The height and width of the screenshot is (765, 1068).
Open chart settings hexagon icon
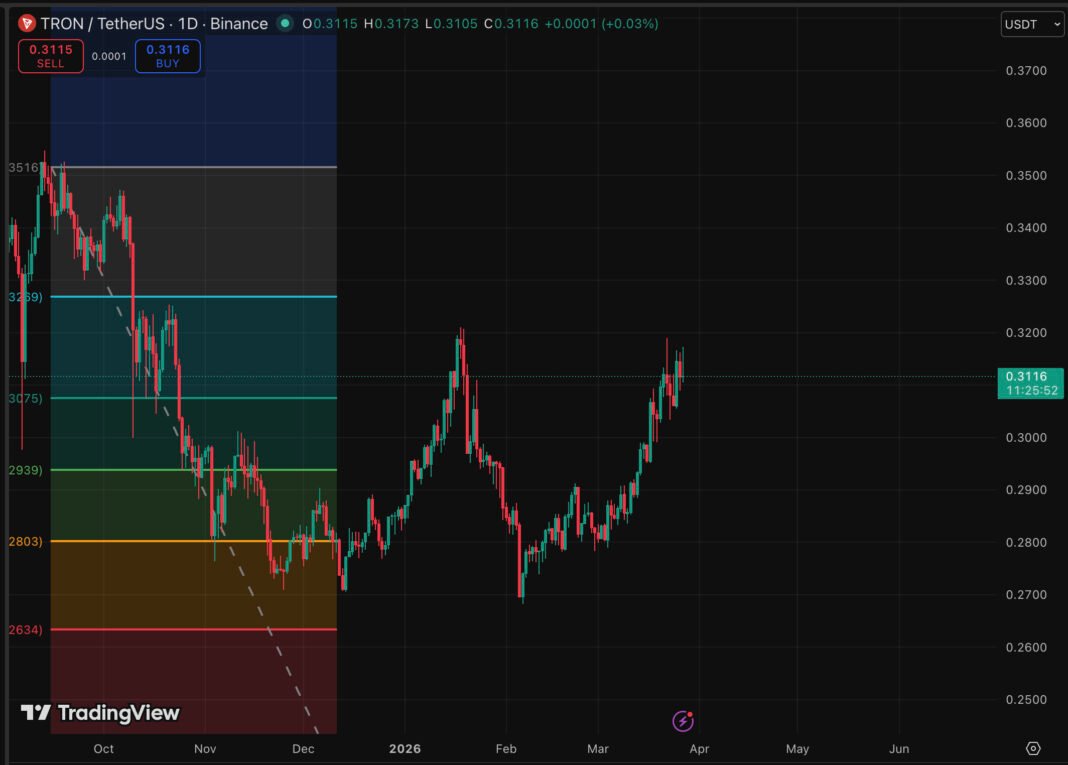tap(1033, 748)
